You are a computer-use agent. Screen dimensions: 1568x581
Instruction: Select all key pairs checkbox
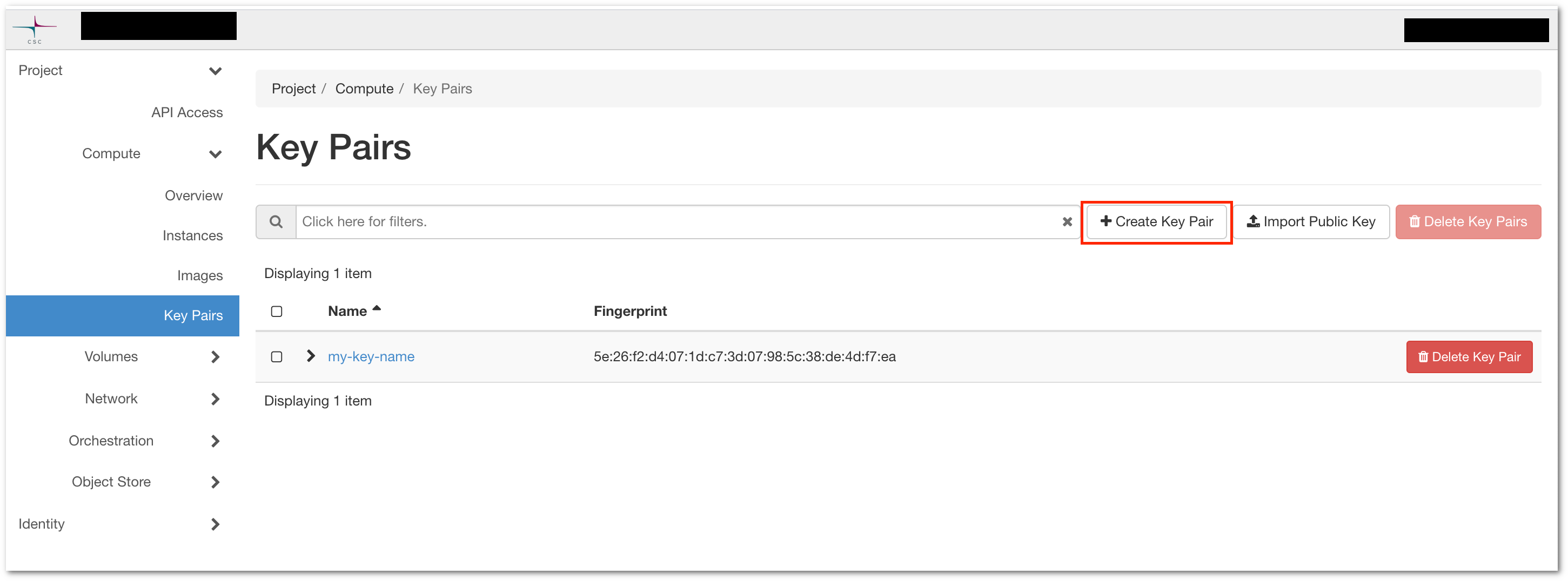coord(276,312)
